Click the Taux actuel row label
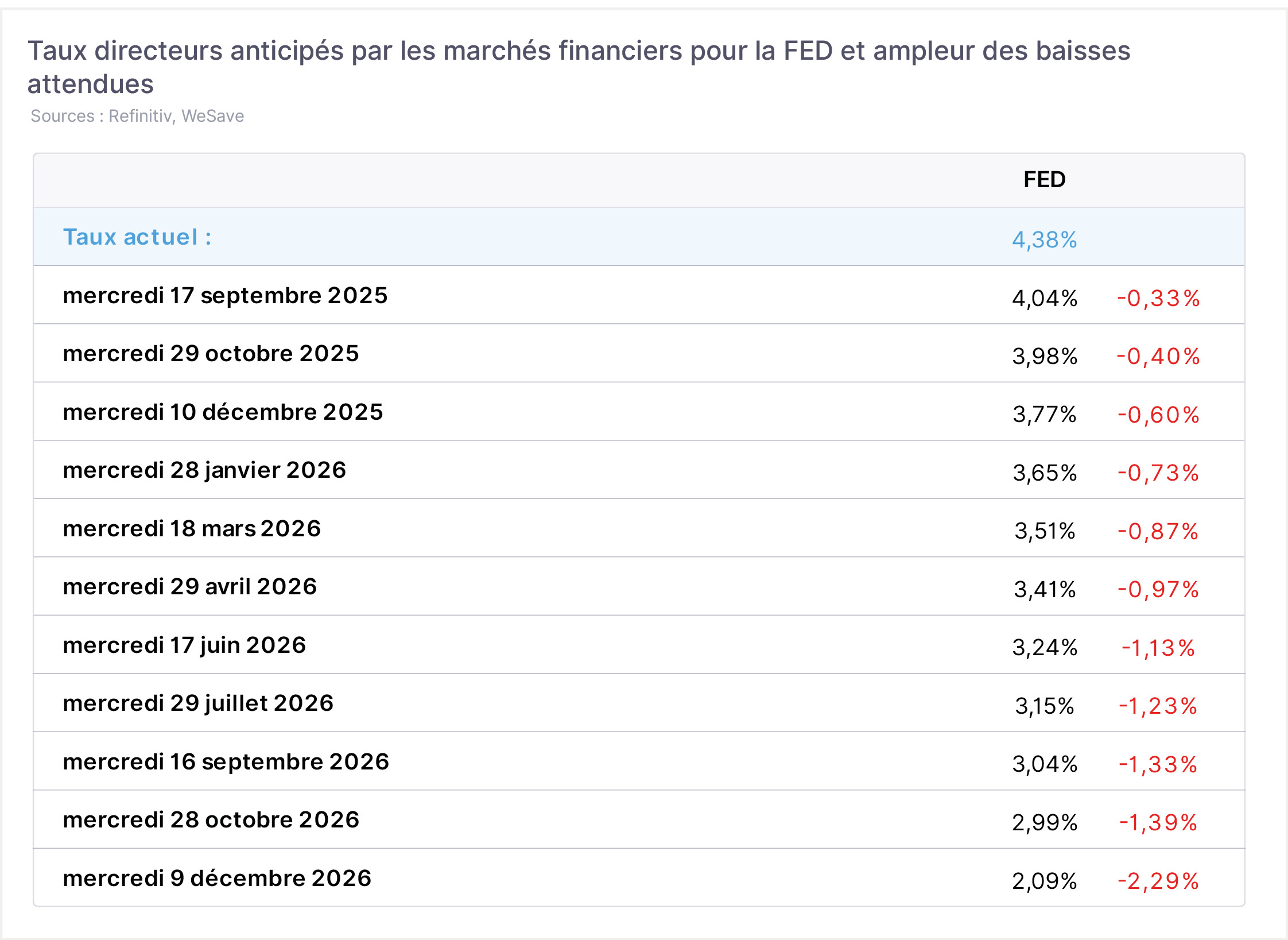This screenshot has width=1288, height=940. [x=137, y=237]
